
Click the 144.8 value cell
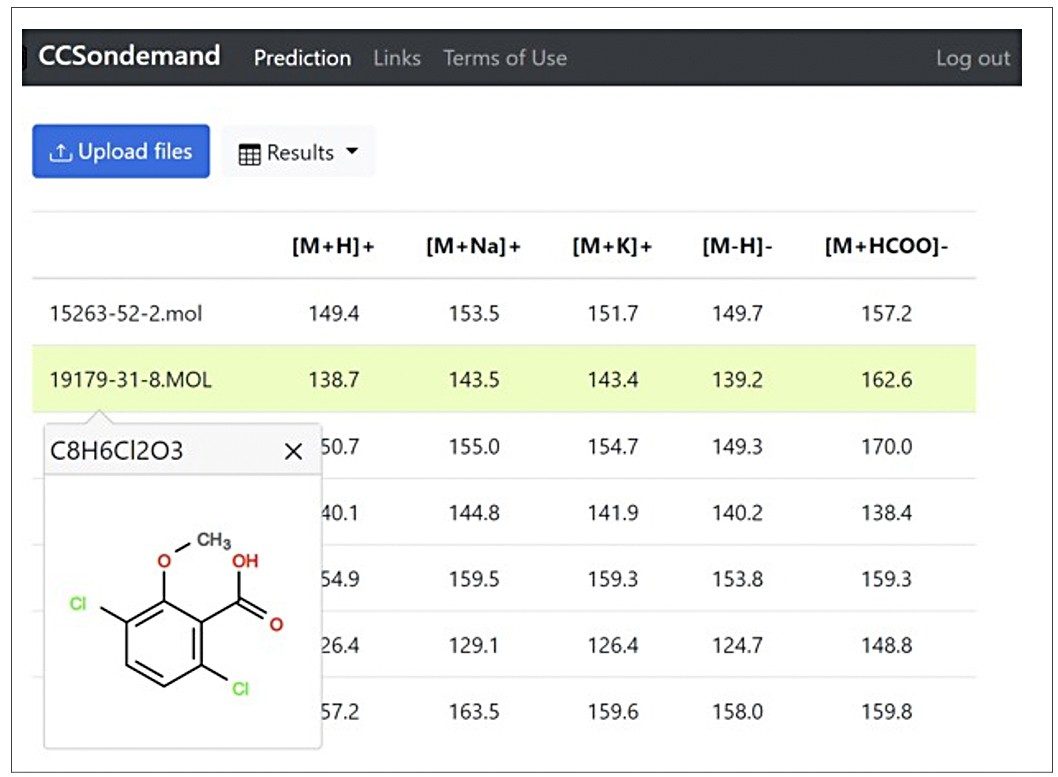click(x=474, y=513)
